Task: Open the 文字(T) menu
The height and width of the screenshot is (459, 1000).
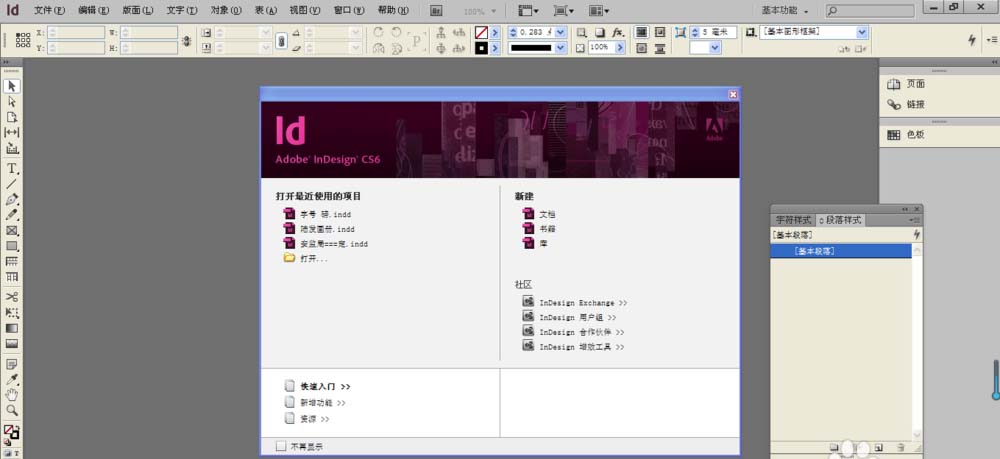Action: (x=182, y=11)
